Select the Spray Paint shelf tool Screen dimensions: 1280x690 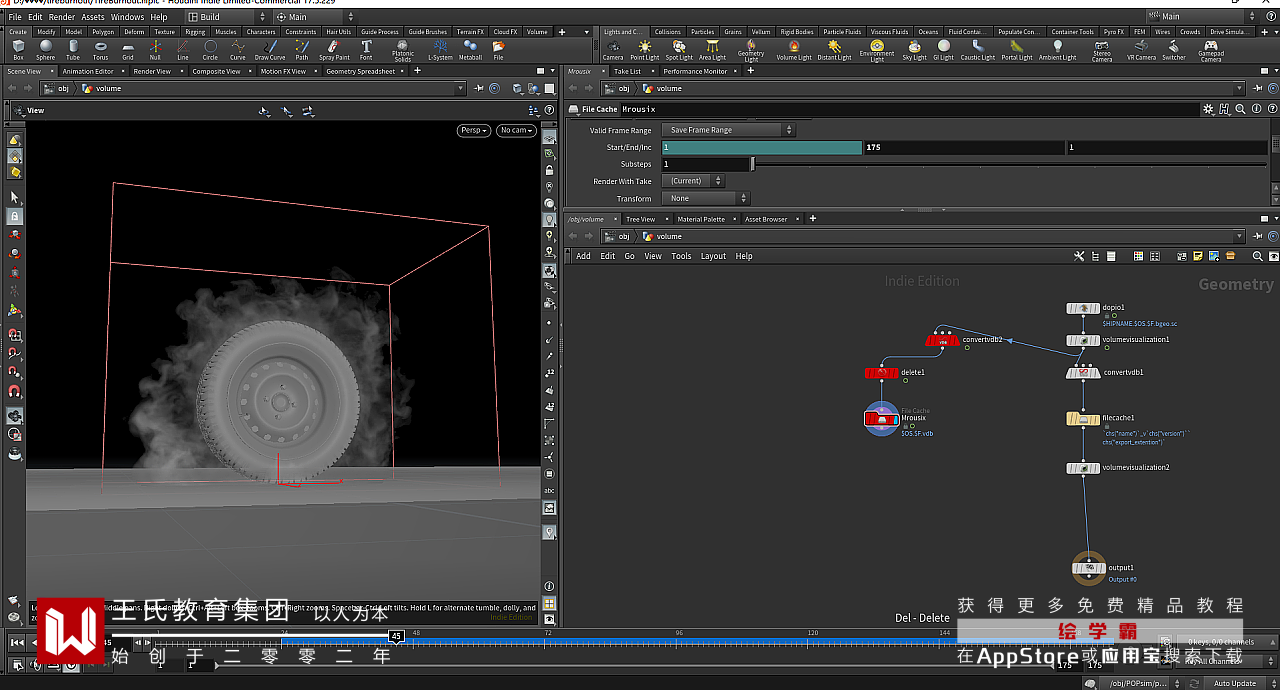[334, 49]
